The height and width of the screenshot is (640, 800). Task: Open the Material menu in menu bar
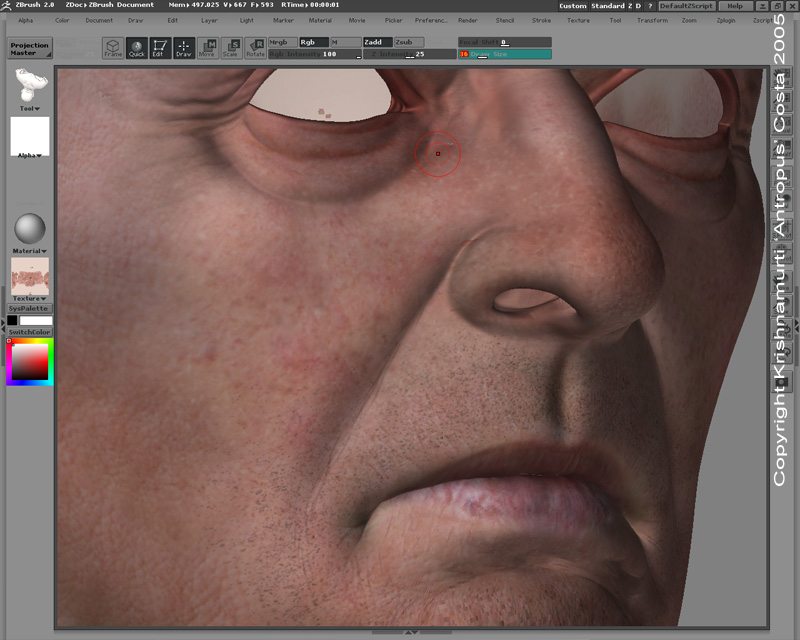[320, 20]
